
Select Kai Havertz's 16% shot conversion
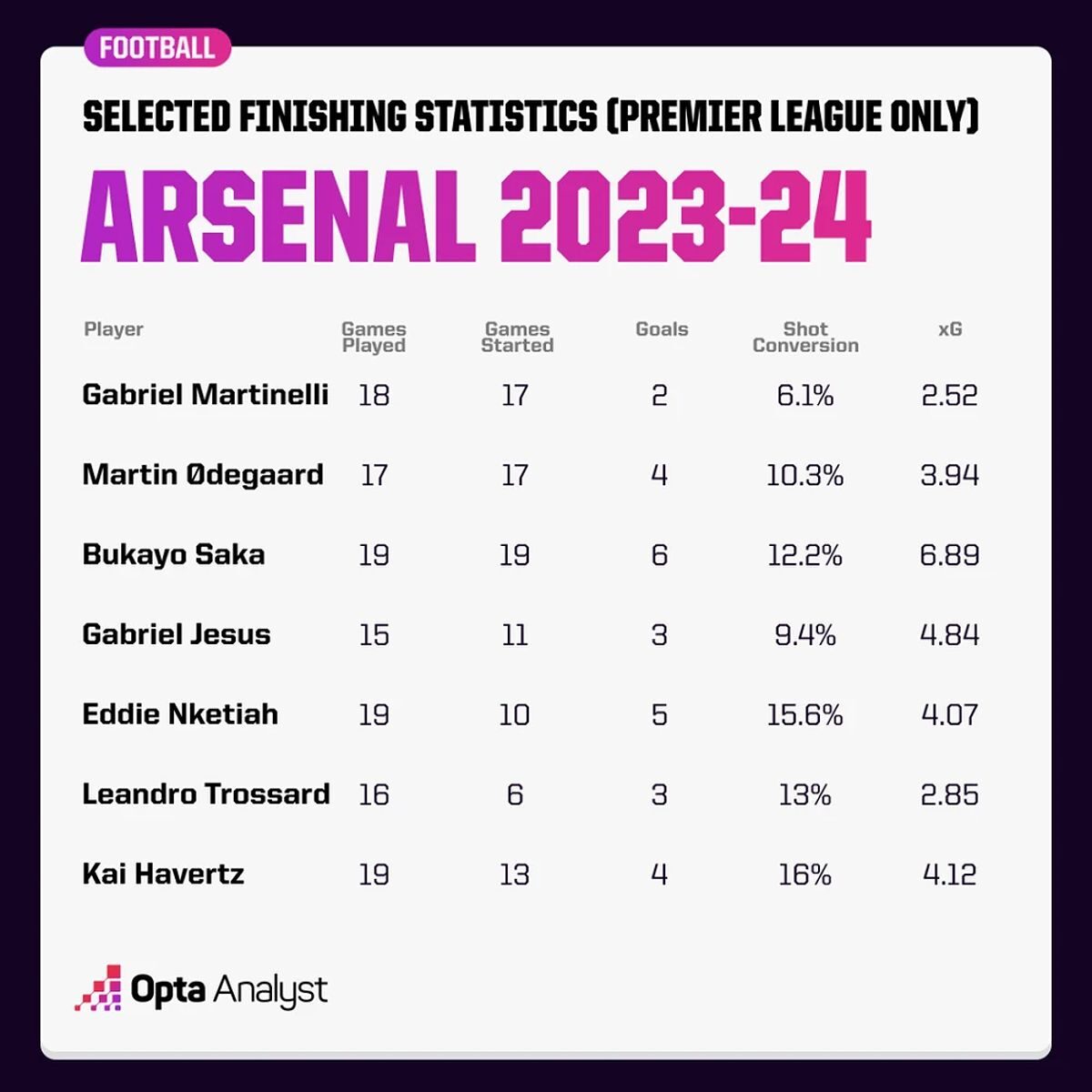804,875
